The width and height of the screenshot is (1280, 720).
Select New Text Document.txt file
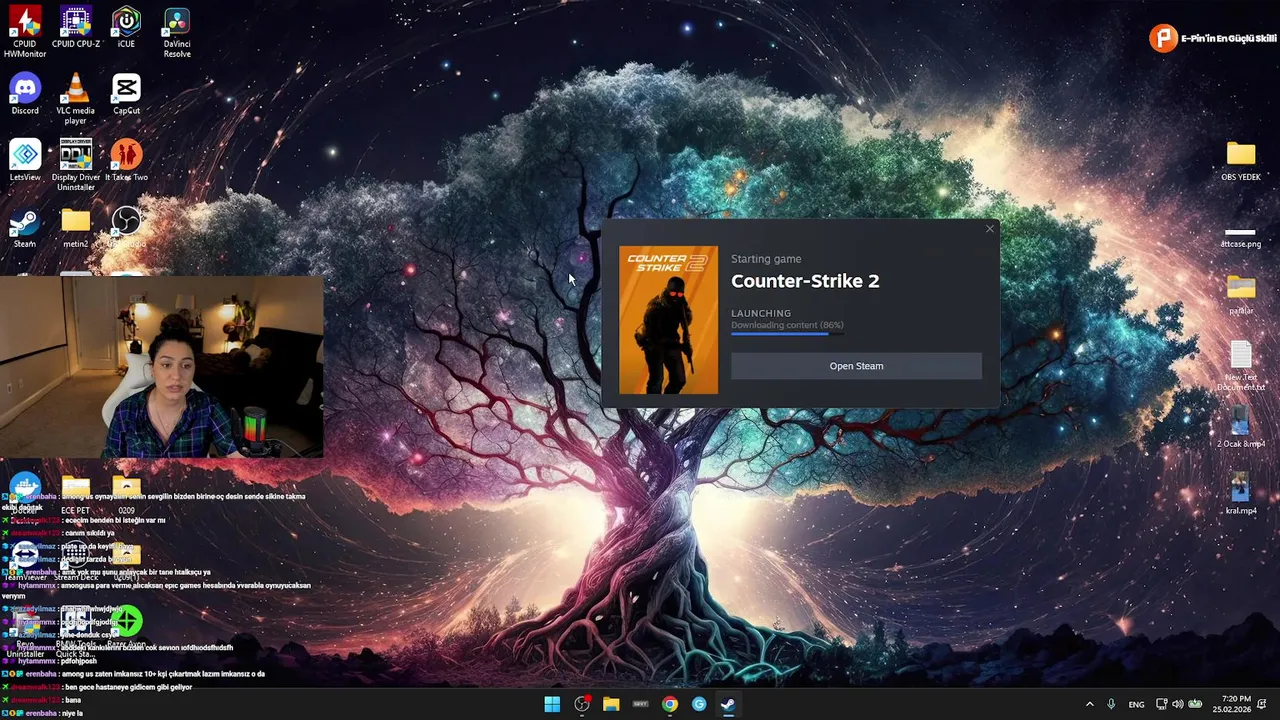pos(1241,365)
